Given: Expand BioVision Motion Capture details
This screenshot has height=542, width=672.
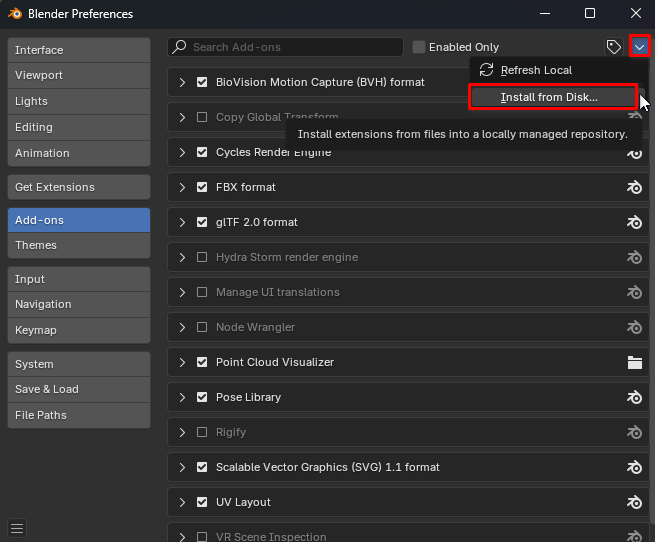Looking at the screenshot, I should click(182, 82).
